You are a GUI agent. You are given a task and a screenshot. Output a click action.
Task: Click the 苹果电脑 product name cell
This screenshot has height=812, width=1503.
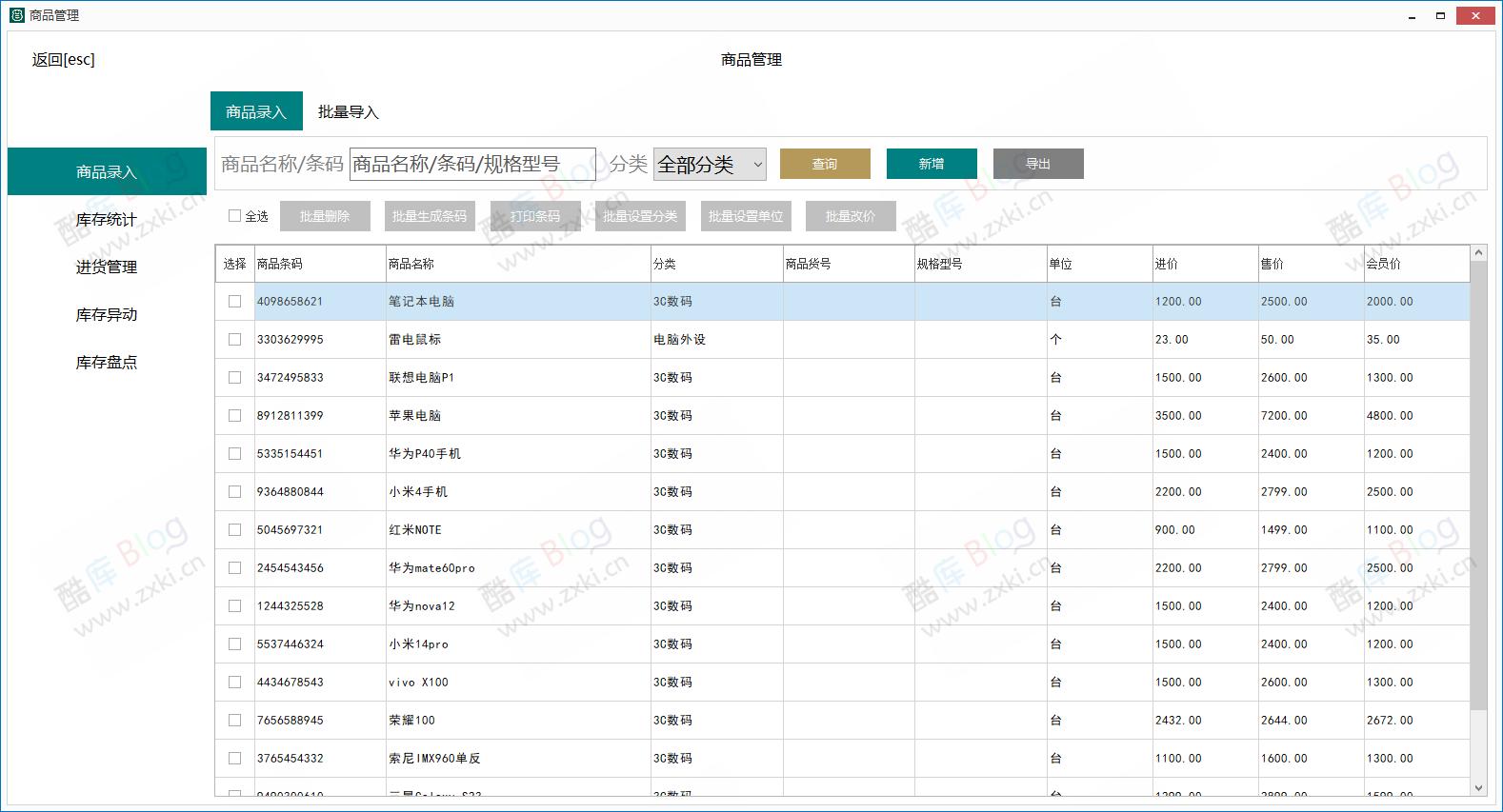(x=518, y=416)
